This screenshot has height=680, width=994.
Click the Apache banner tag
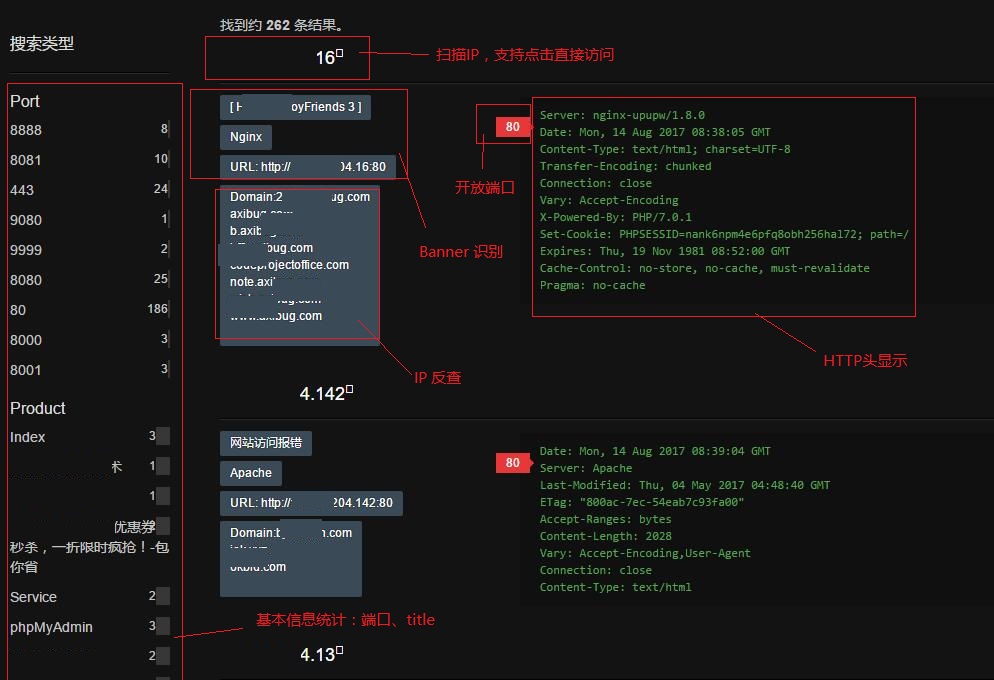pyautogui.click(x=251, y=473)
